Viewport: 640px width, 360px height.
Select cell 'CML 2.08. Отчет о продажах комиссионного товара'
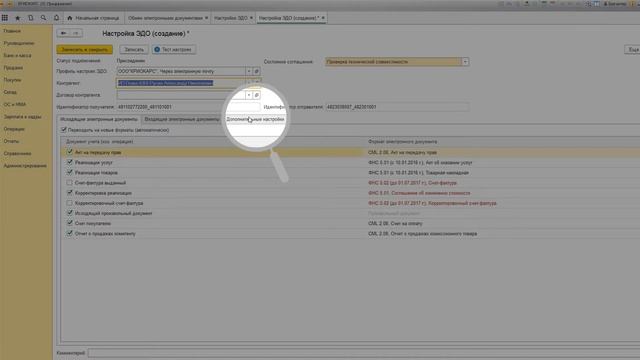[422, 234]
